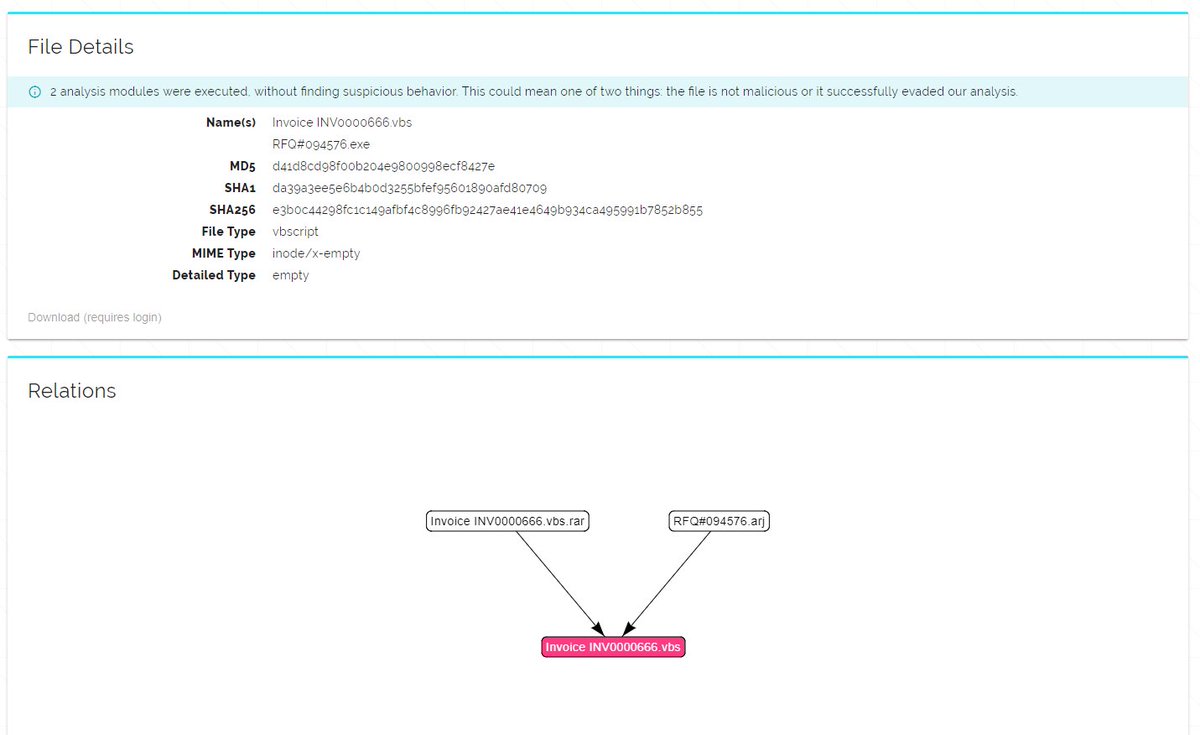
Task: Click the inode/x-empty MIME Type value
Action: coord(315,253)
